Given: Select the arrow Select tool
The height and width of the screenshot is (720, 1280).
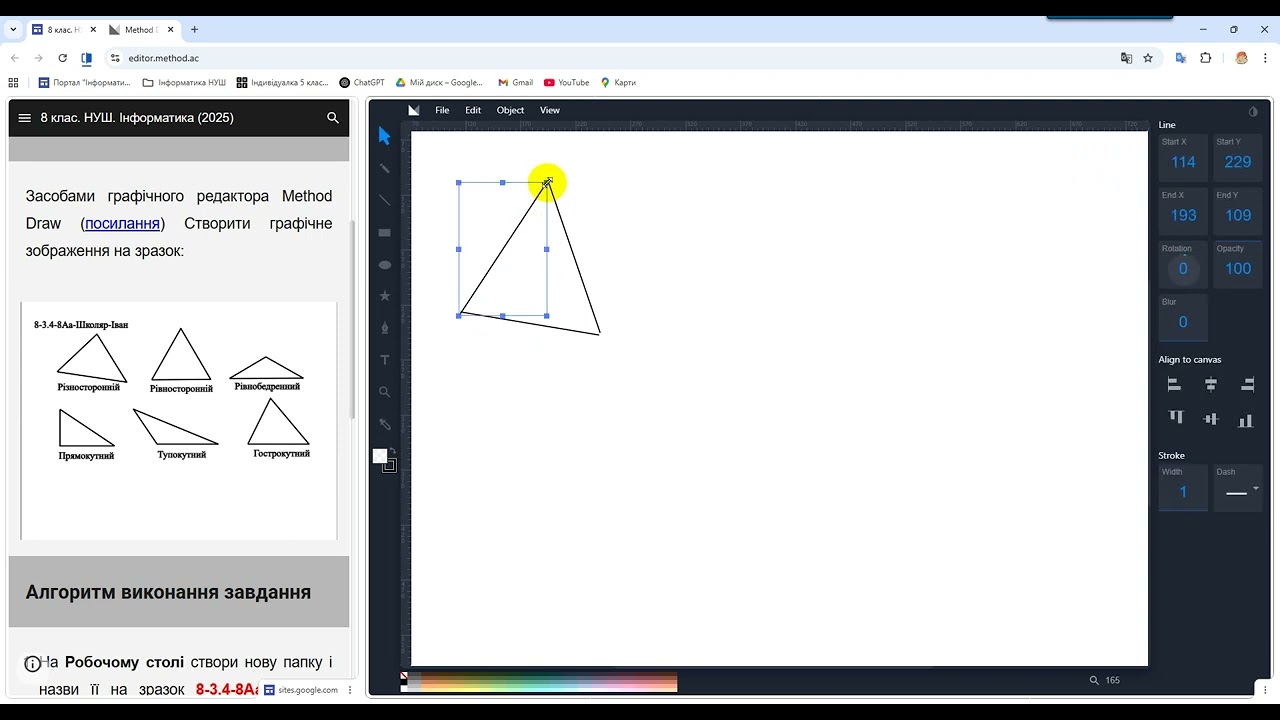Looking at the screenshot, I should 385,136.
